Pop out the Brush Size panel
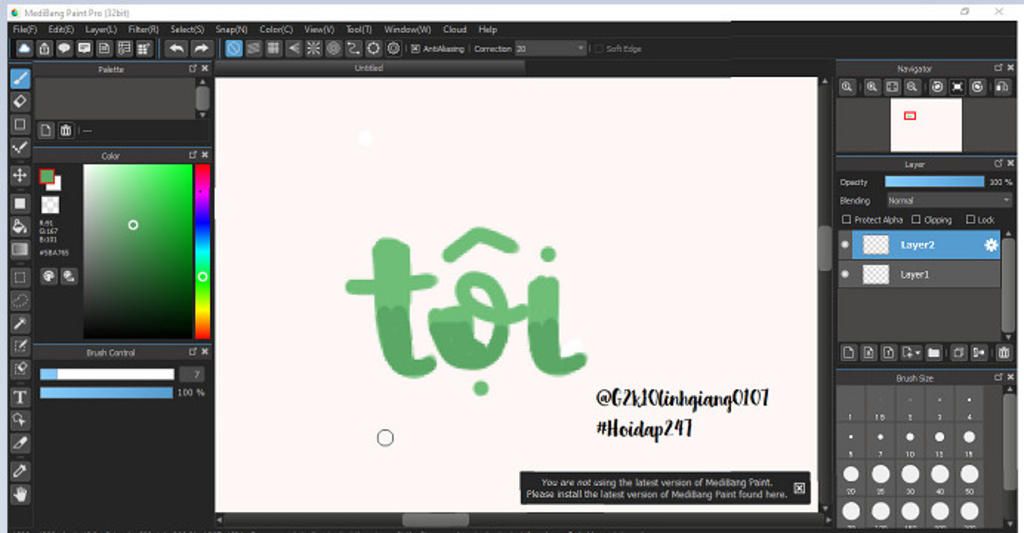Image resolution: width=1024 pixels, height=533 pixels. pos(998,377)
